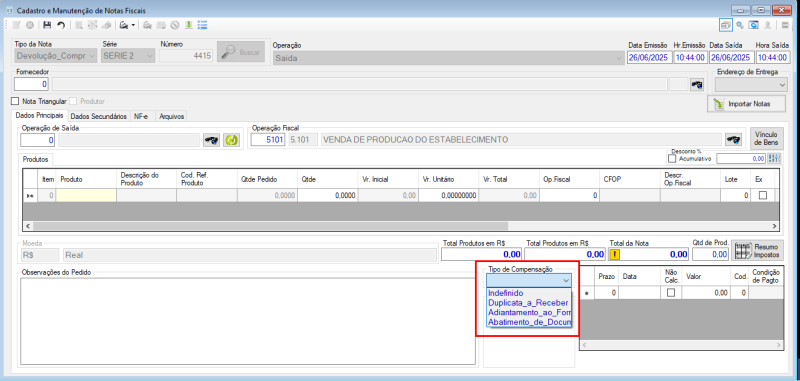Click the Prazo cell in payment grid
The width and height of the screenshot is (800, 381).
tap(607, 293)
